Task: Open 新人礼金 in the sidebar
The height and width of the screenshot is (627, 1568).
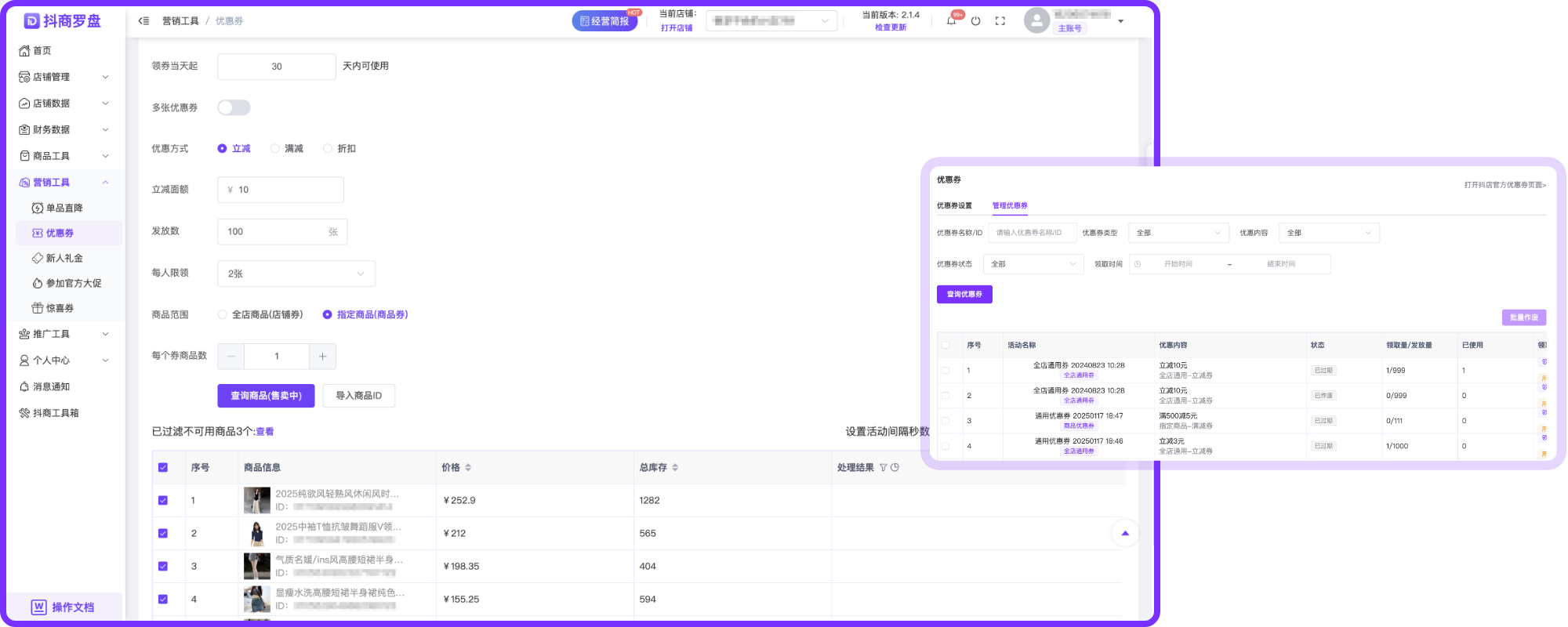Action: point(64,258)
